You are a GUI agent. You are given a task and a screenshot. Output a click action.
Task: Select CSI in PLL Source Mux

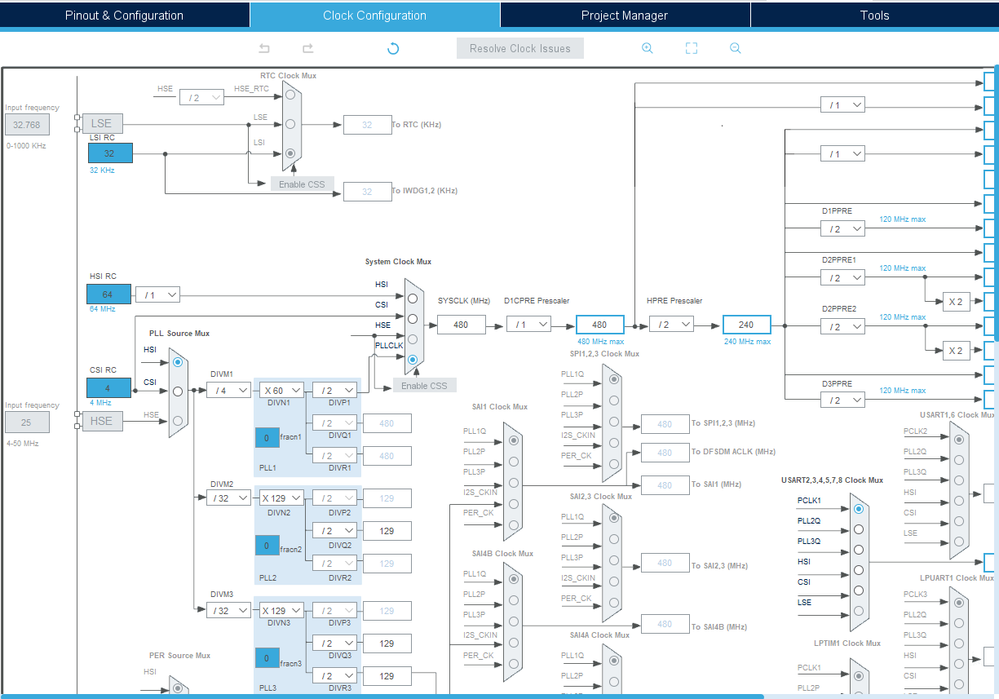(178, 391)
